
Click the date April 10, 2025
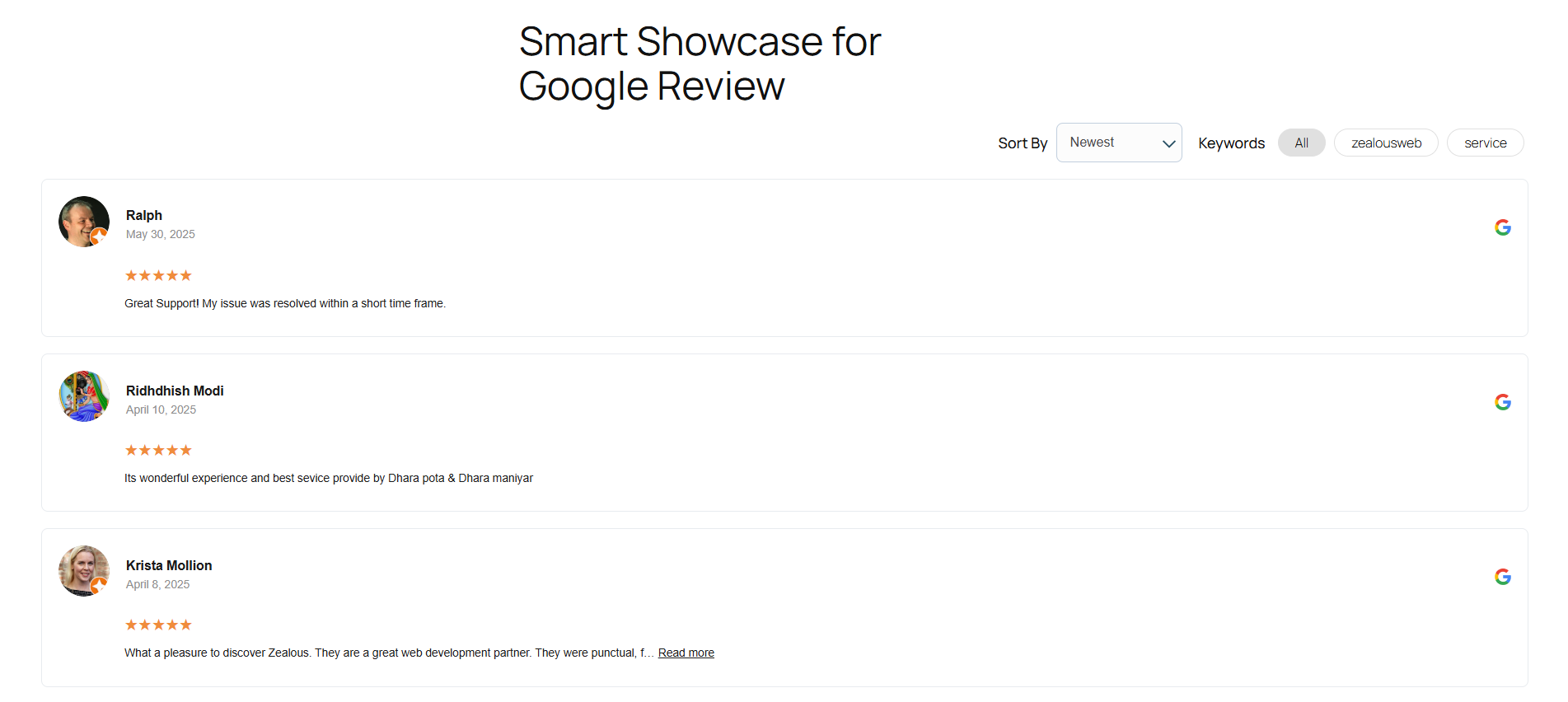(x=161, y=409)
